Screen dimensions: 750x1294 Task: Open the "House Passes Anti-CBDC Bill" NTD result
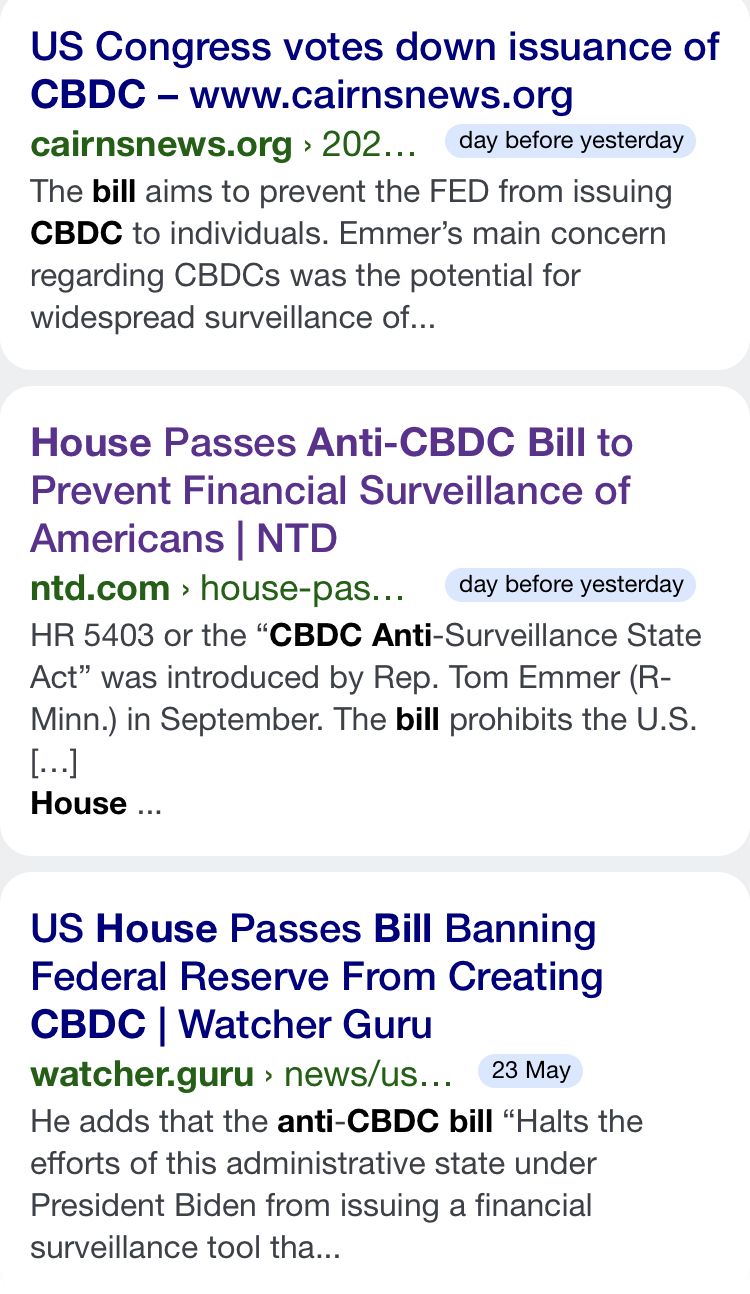(331, 490)
